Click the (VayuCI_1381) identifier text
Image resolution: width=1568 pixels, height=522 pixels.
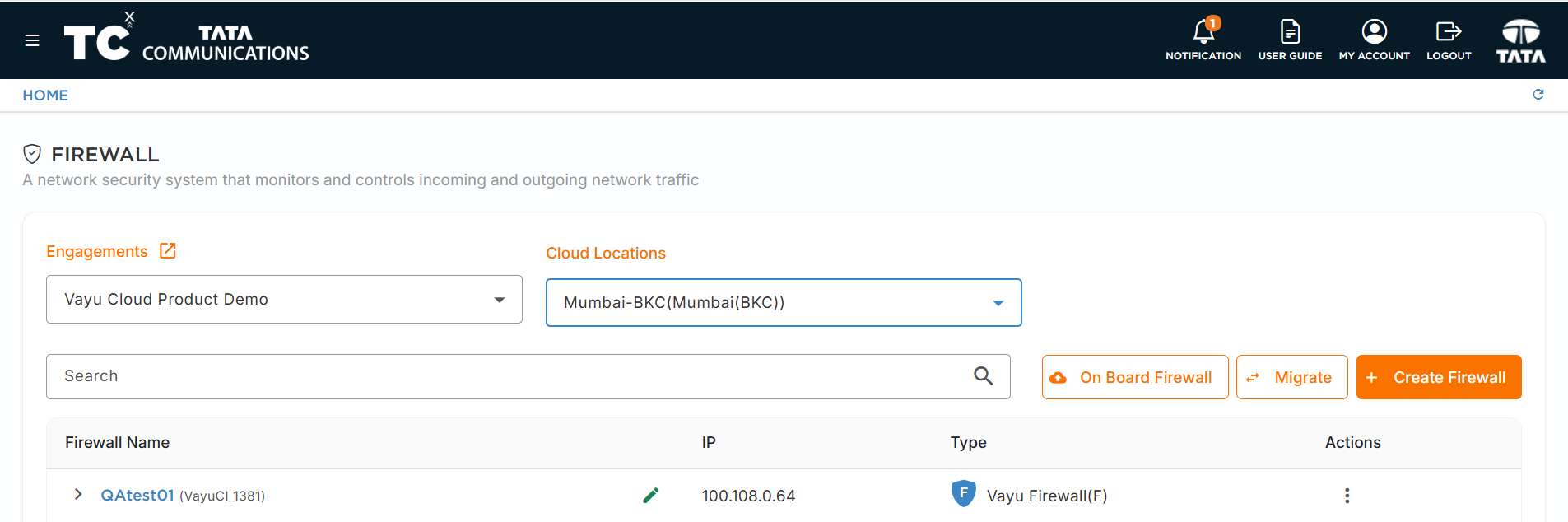pyautogui.click(x=222, y=496)
